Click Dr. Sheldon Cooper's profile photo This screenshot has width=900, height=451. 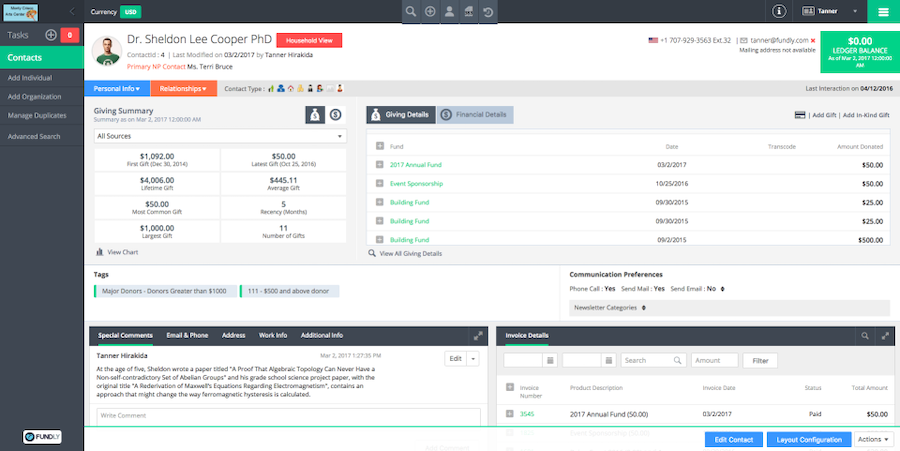(x=107, y=51)
